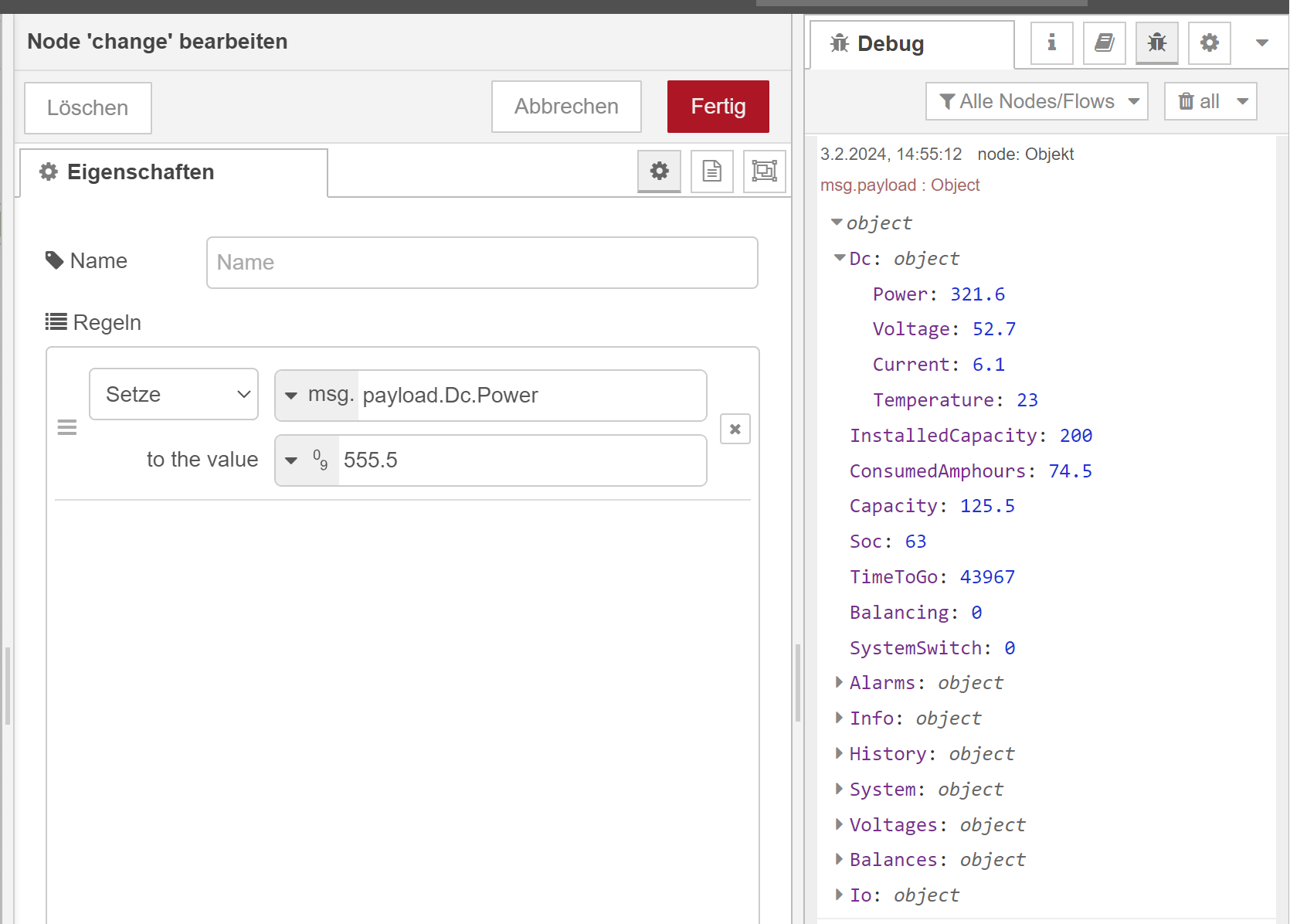Click the Soc: 63 entry

pyautogui.click(x=888, y=542)
